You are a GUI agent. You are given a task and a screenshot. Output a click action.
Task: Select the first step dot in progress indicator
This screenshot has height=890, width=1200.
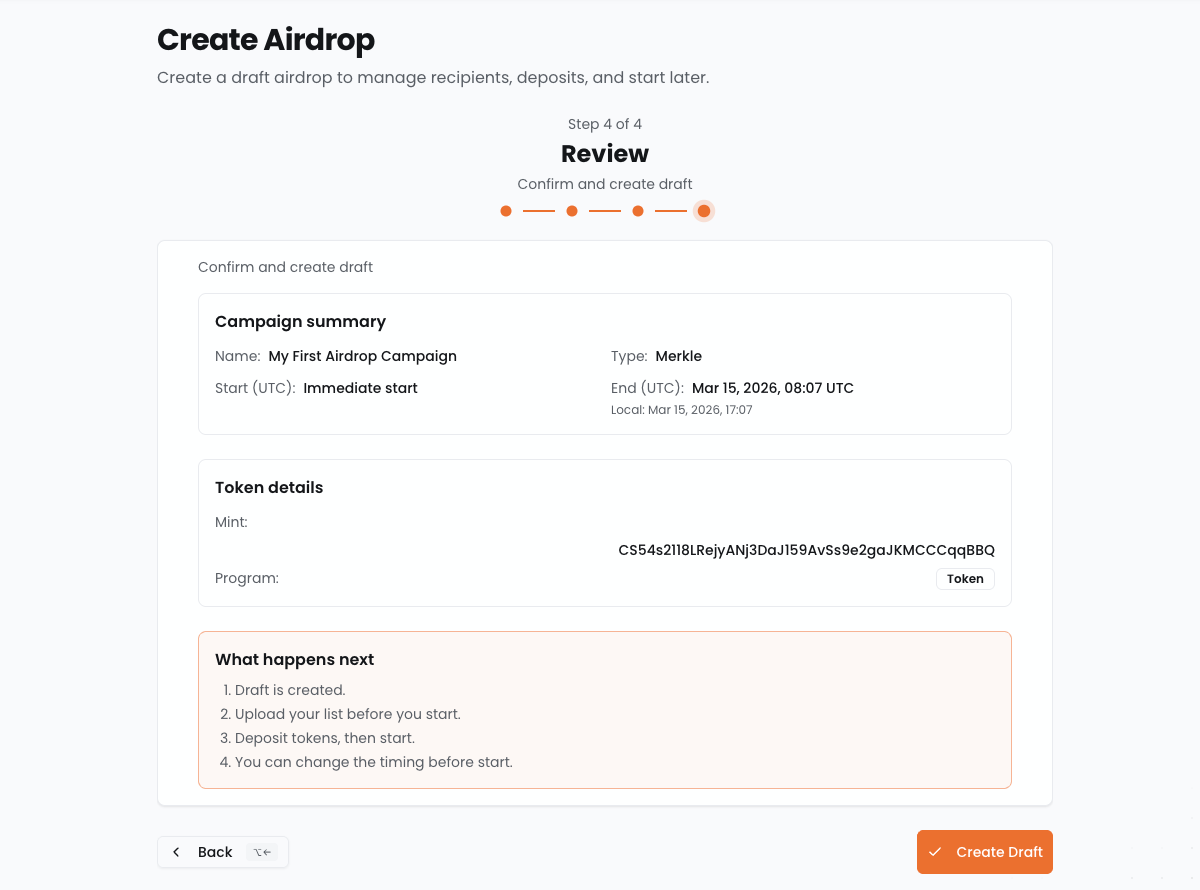[x=506, y=211]
